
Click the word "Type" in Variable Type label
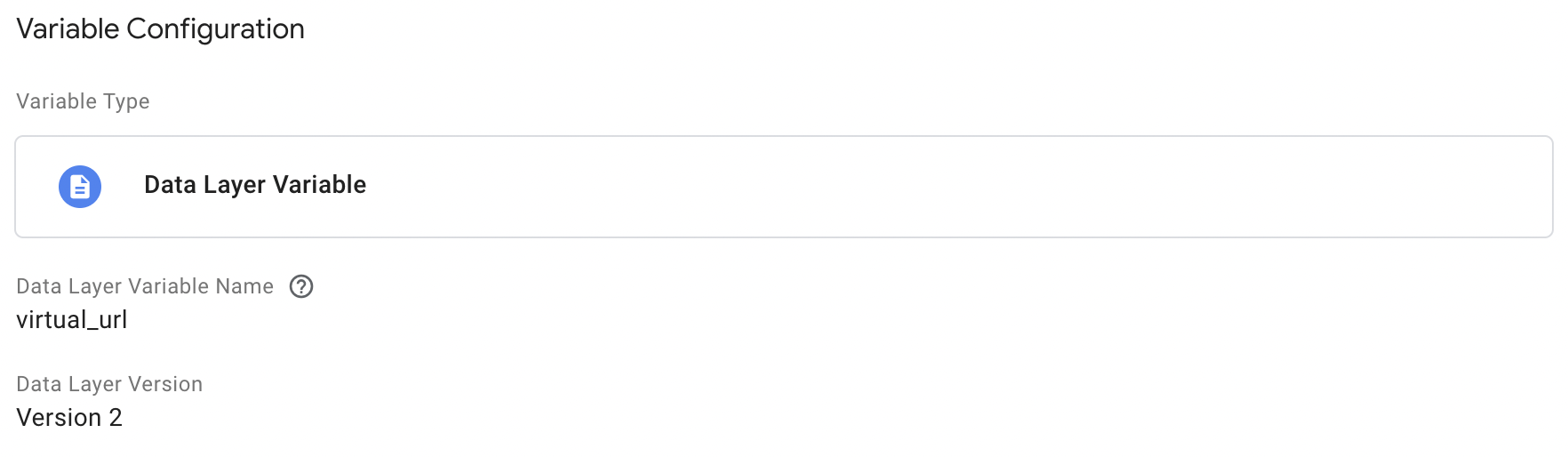[126, 102]
